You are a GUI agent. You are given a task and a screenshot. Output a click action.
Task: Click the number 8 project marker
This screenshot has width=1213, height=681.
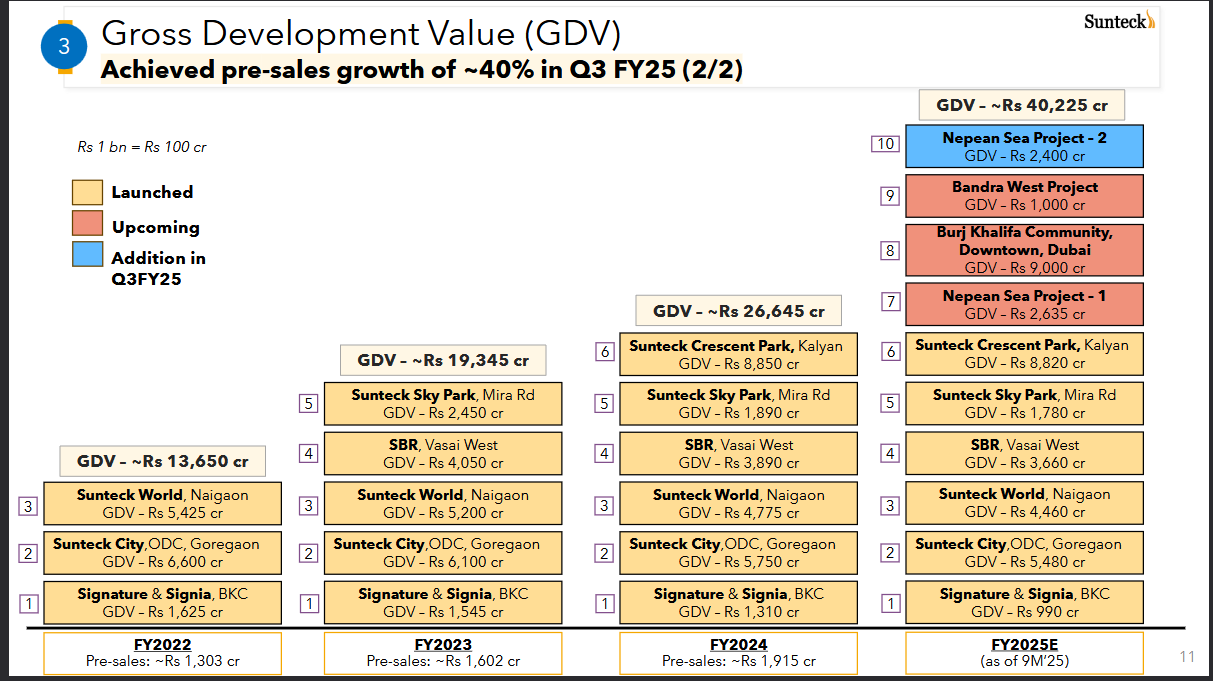(890, 250)
